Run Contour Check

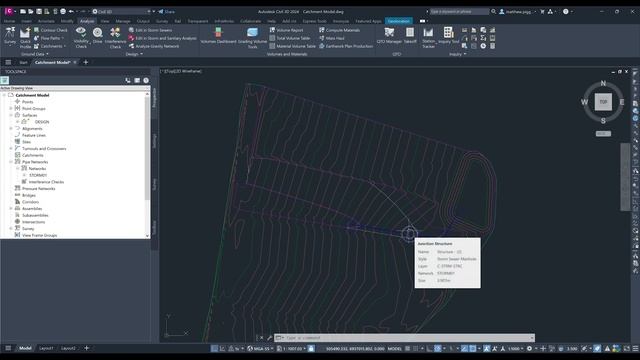point(51,30)
